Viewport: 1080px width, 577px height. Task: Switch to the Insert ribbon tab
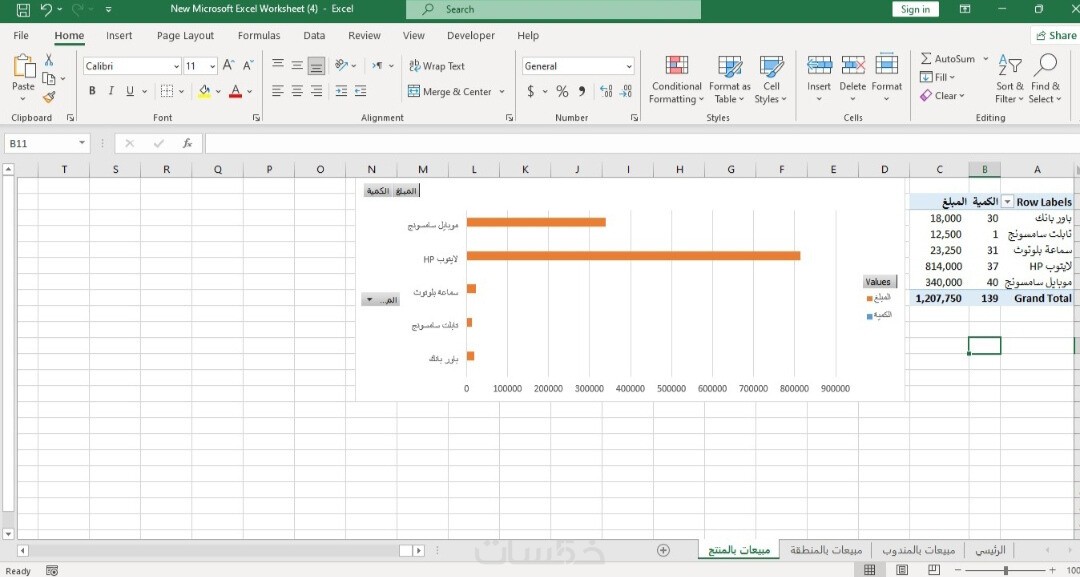click(119, 35)
